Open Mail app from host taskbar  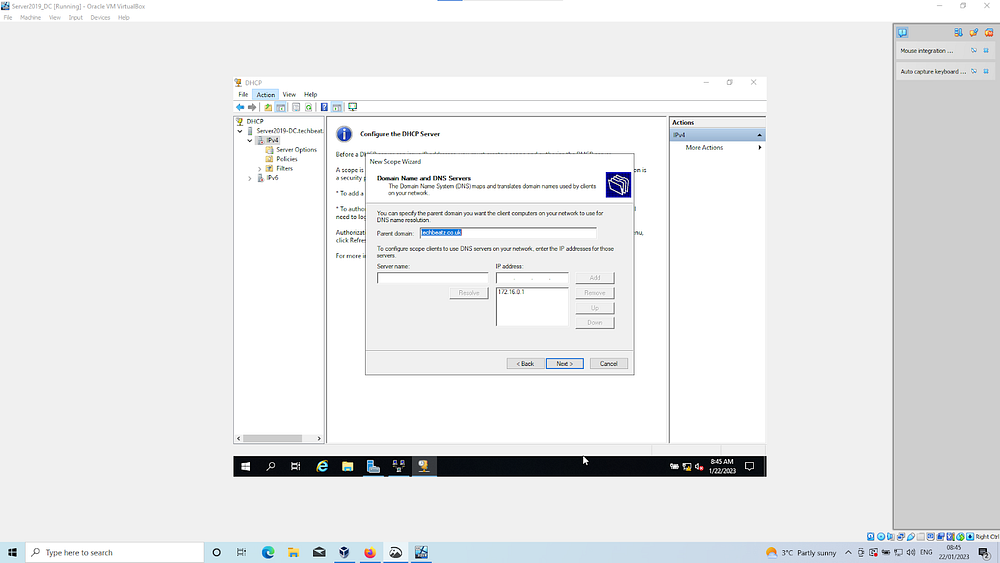pyautogui.click(x=319, y=553)
